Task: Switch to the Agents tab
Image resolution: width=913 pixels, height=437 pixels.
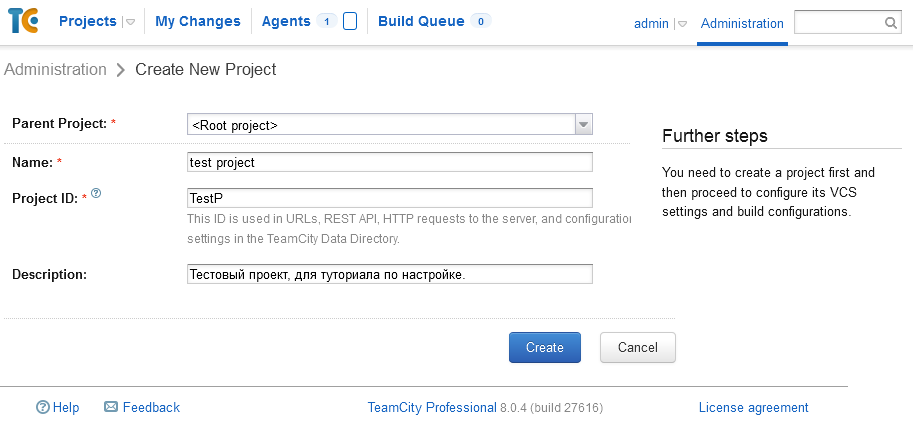Action: point(286,21)
